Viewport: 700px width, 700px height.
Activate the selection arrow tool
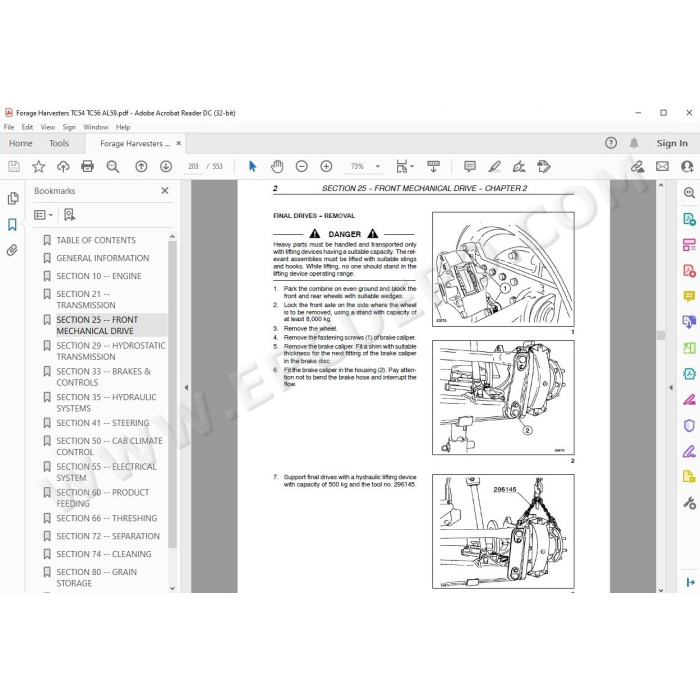252,167
